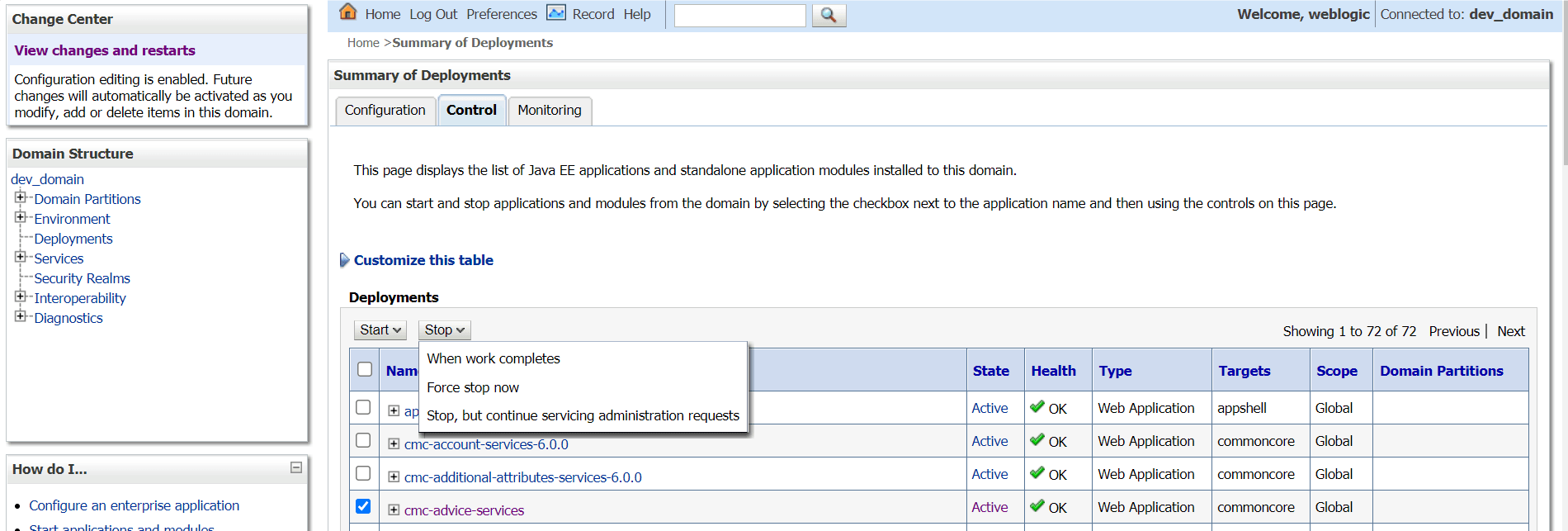1568x531 pixels.
Task: Click the green OK check icon in cmc-account-services row
Action: point(1037,440)
